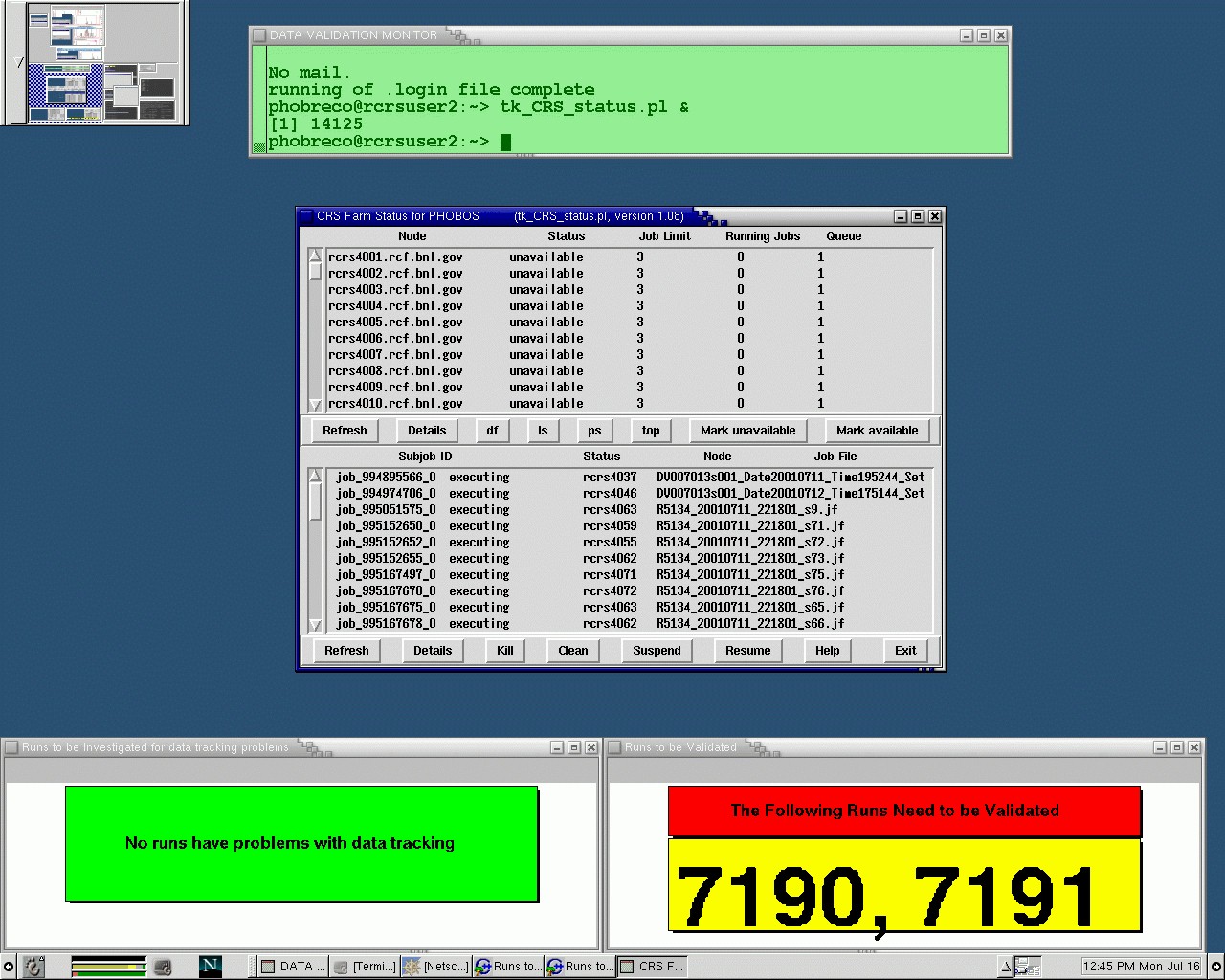1225x980 pixels.
Task: Run ps on the node
Action: [594, 431]
